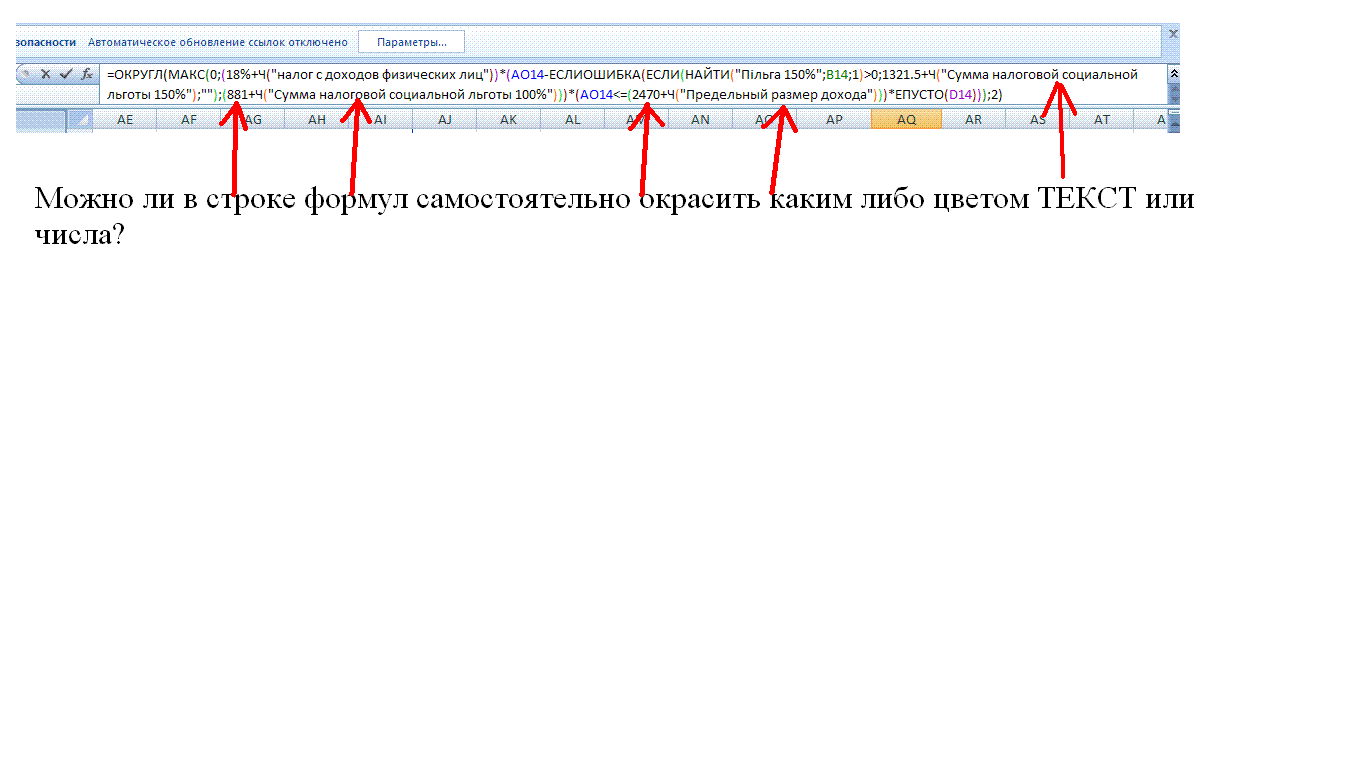Click ЕСЛИОШИБКА function name in formula
Image resolution: width=1360 pixels, height=768 pixels.
tap(596, 74)
